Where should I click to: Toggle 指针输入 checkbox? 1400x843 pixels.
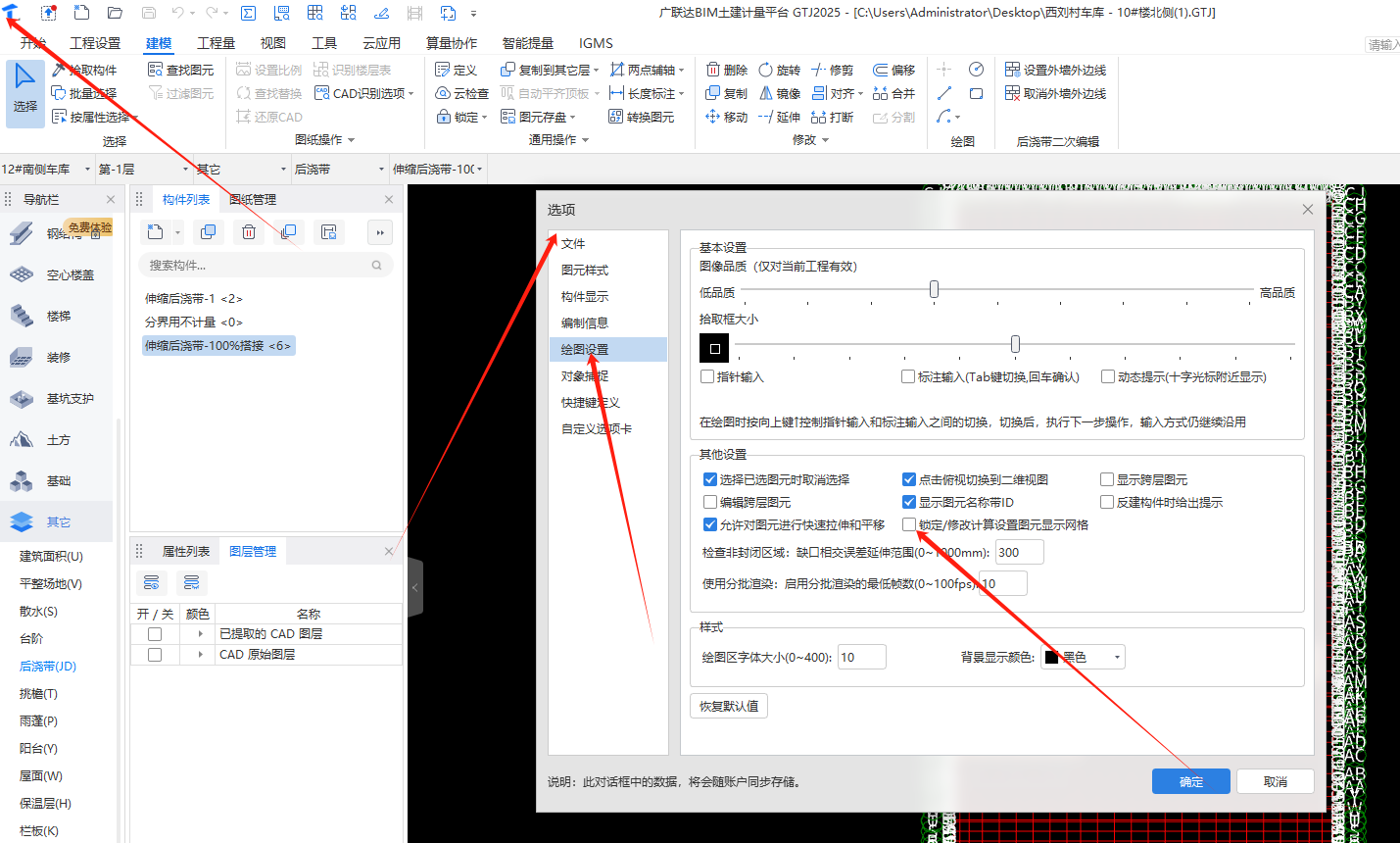tap(707, 376)
